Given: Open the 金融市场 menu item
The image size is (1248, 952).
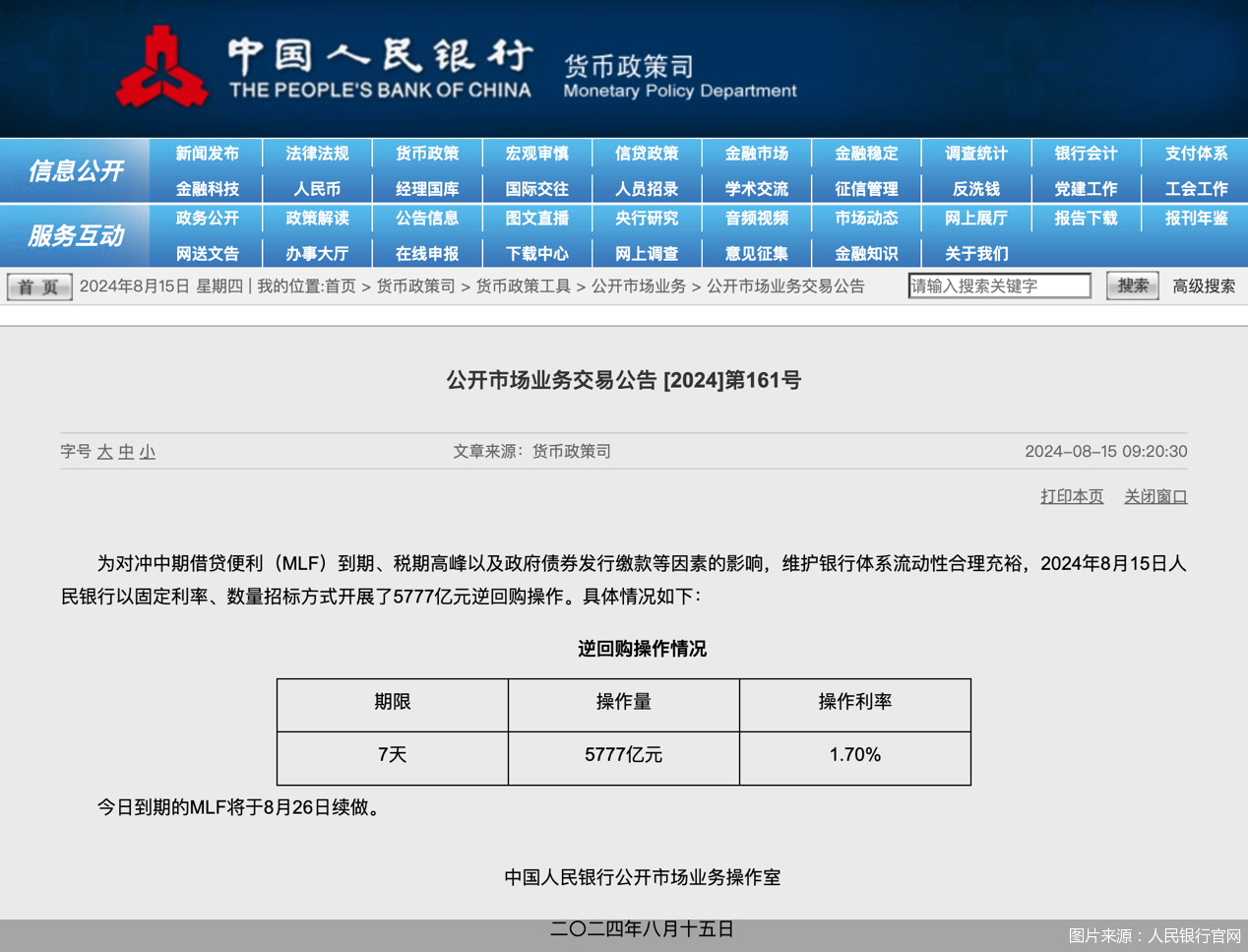Looking at the screenshot, I should 757,154.
